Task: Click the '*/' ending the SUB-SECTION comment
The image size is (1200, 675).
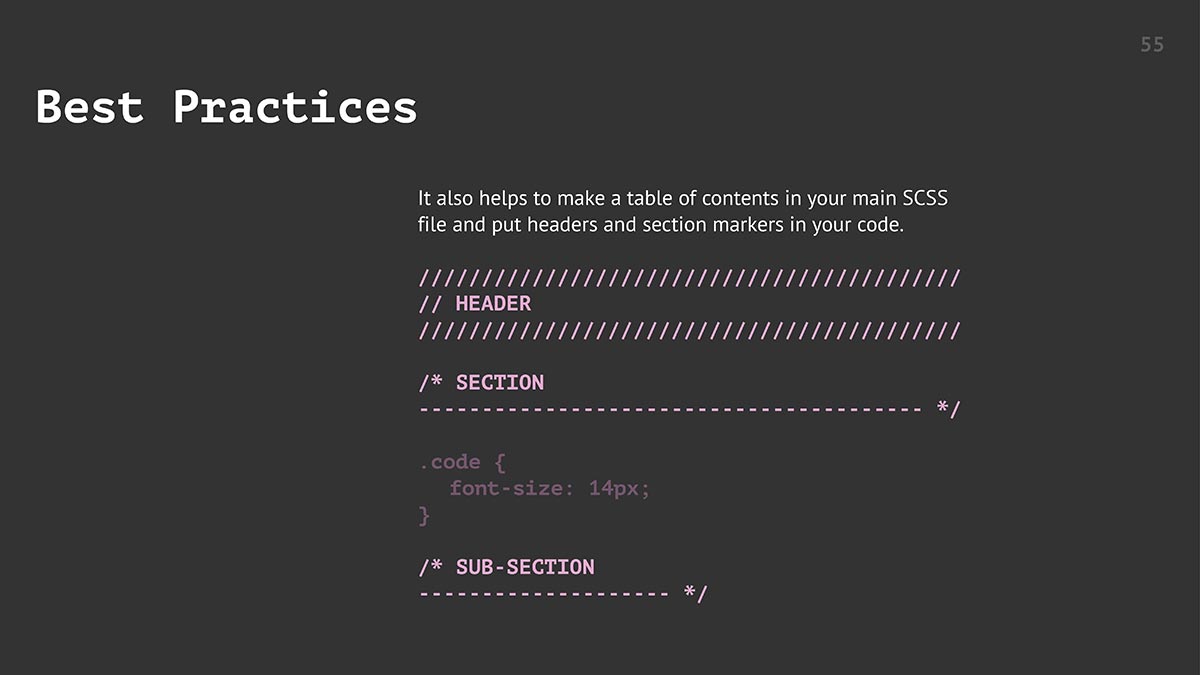Action: 695,593
